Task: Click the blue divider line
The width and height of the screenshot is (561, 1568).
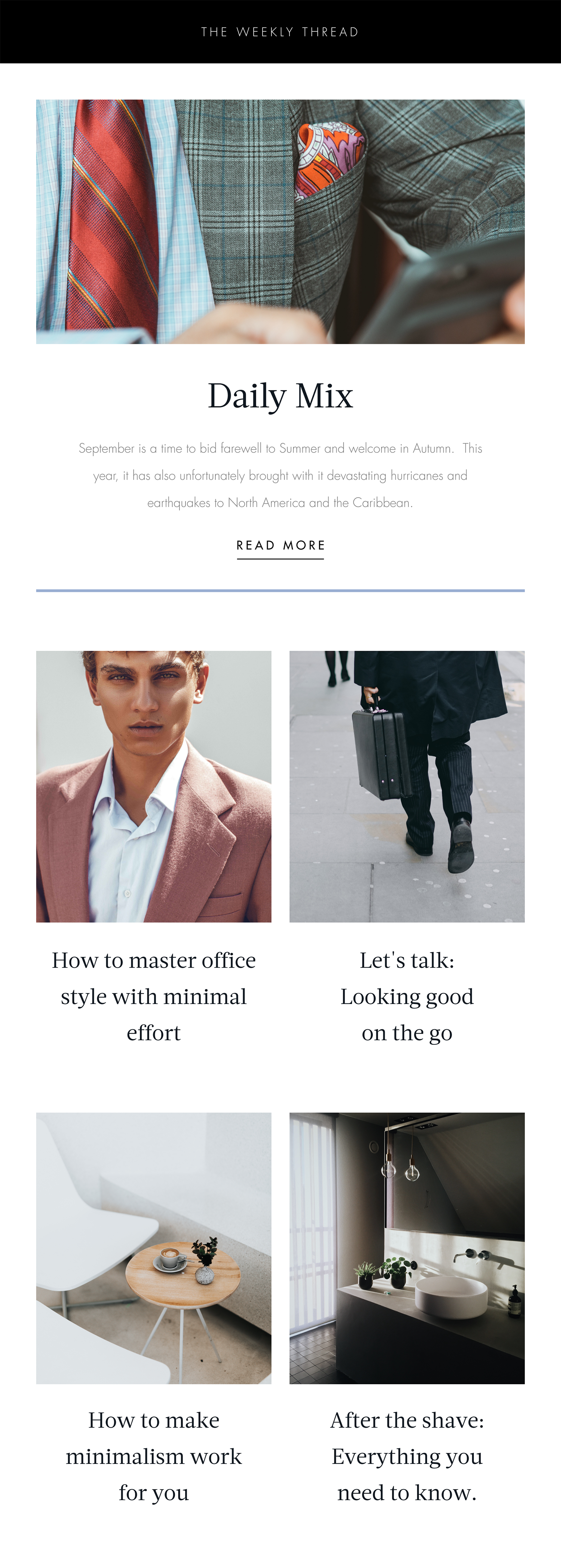Action: tap(280, 591)
